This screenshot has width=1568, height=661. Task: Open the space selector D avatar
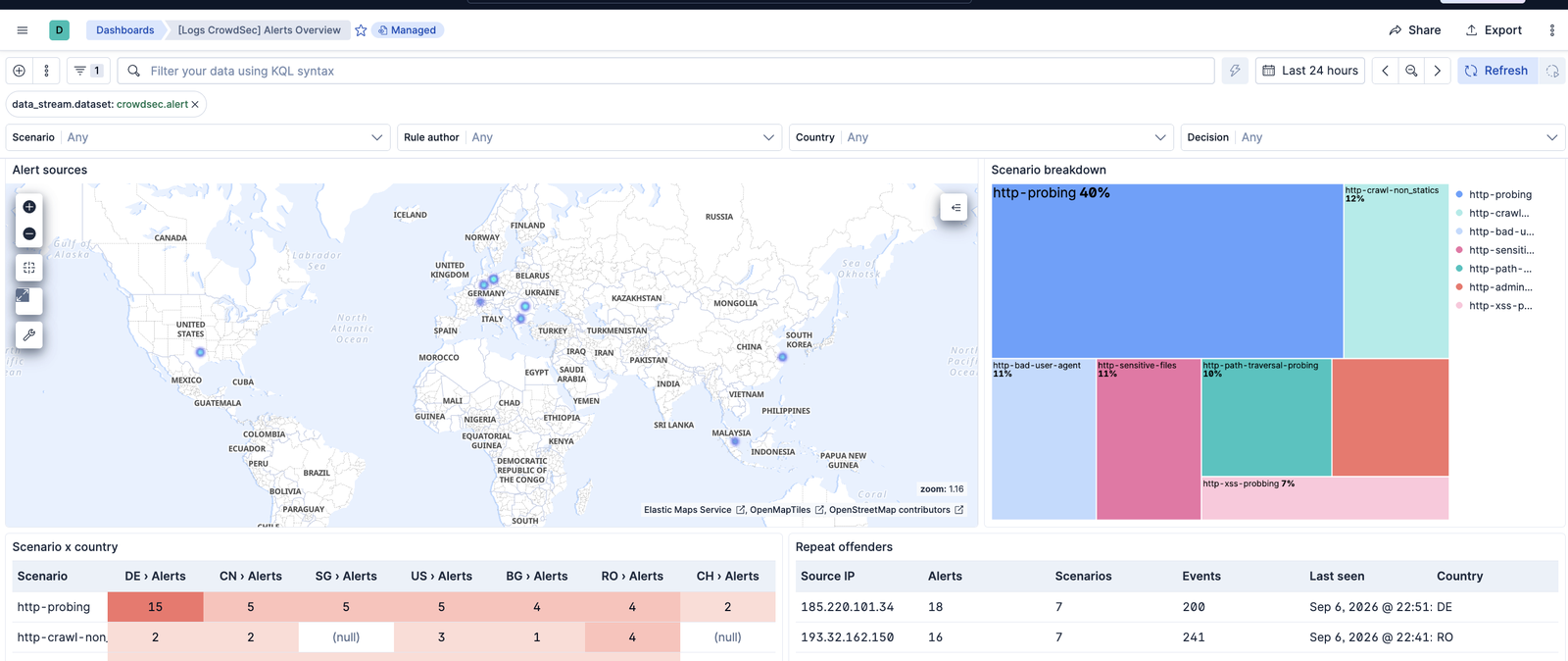click(x=59, y=30)
